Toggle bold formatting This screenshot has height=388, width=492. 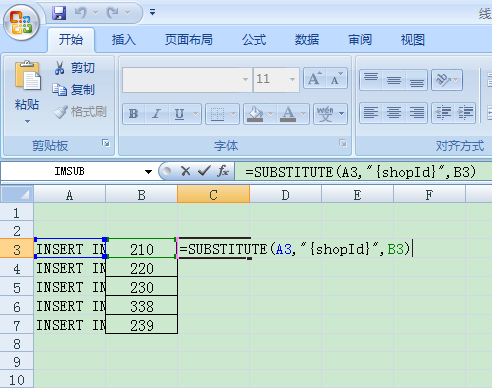coord(134,114)
